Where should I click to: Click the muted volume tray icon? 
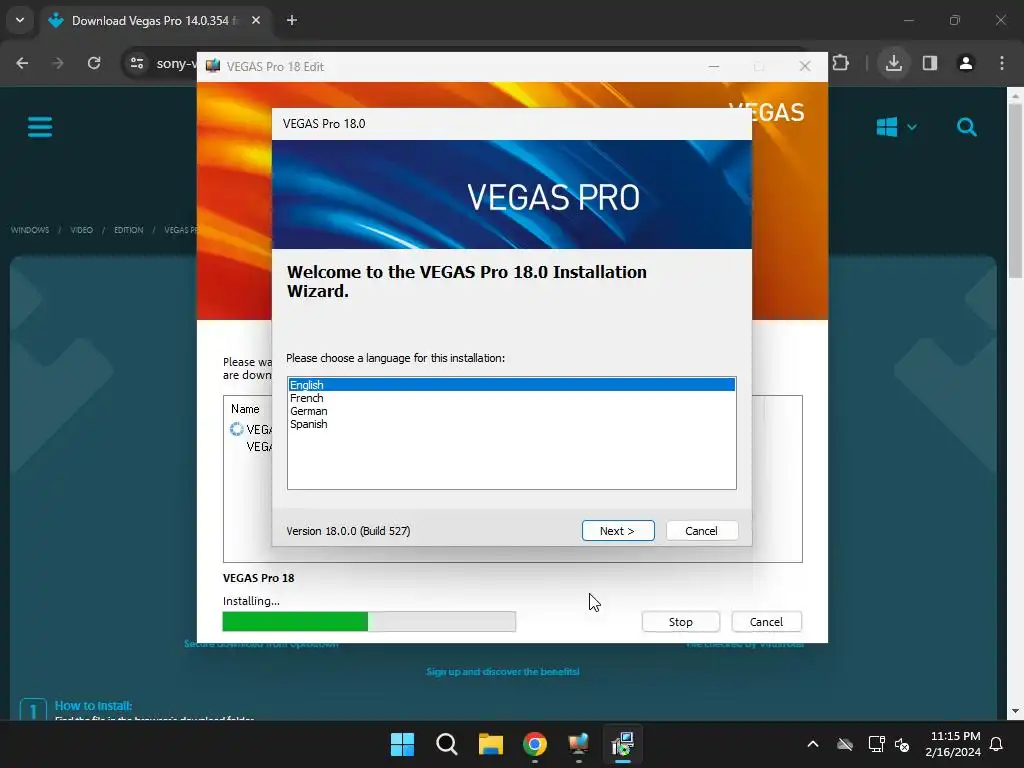tap(903, 744)
